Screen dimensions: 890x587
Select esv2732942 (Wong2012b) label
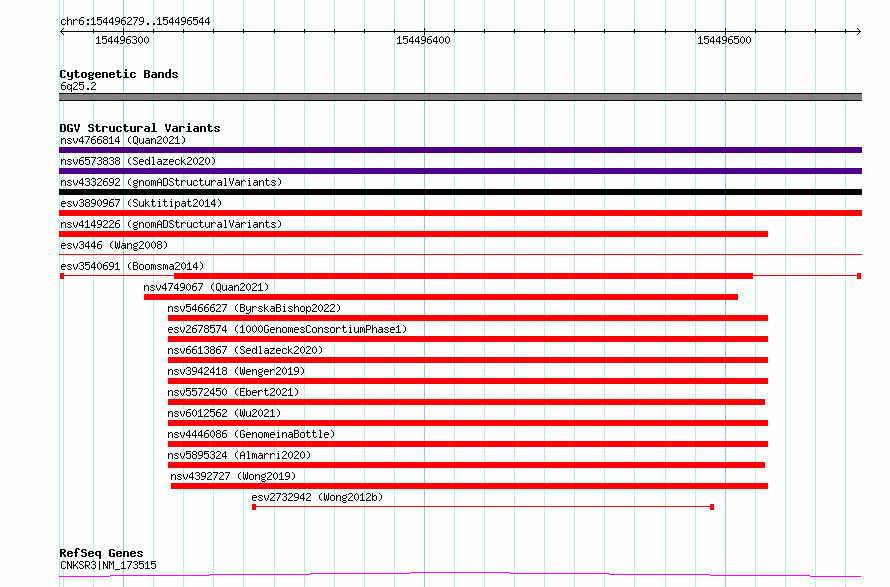pyautogui.click(x=317, y=497)
